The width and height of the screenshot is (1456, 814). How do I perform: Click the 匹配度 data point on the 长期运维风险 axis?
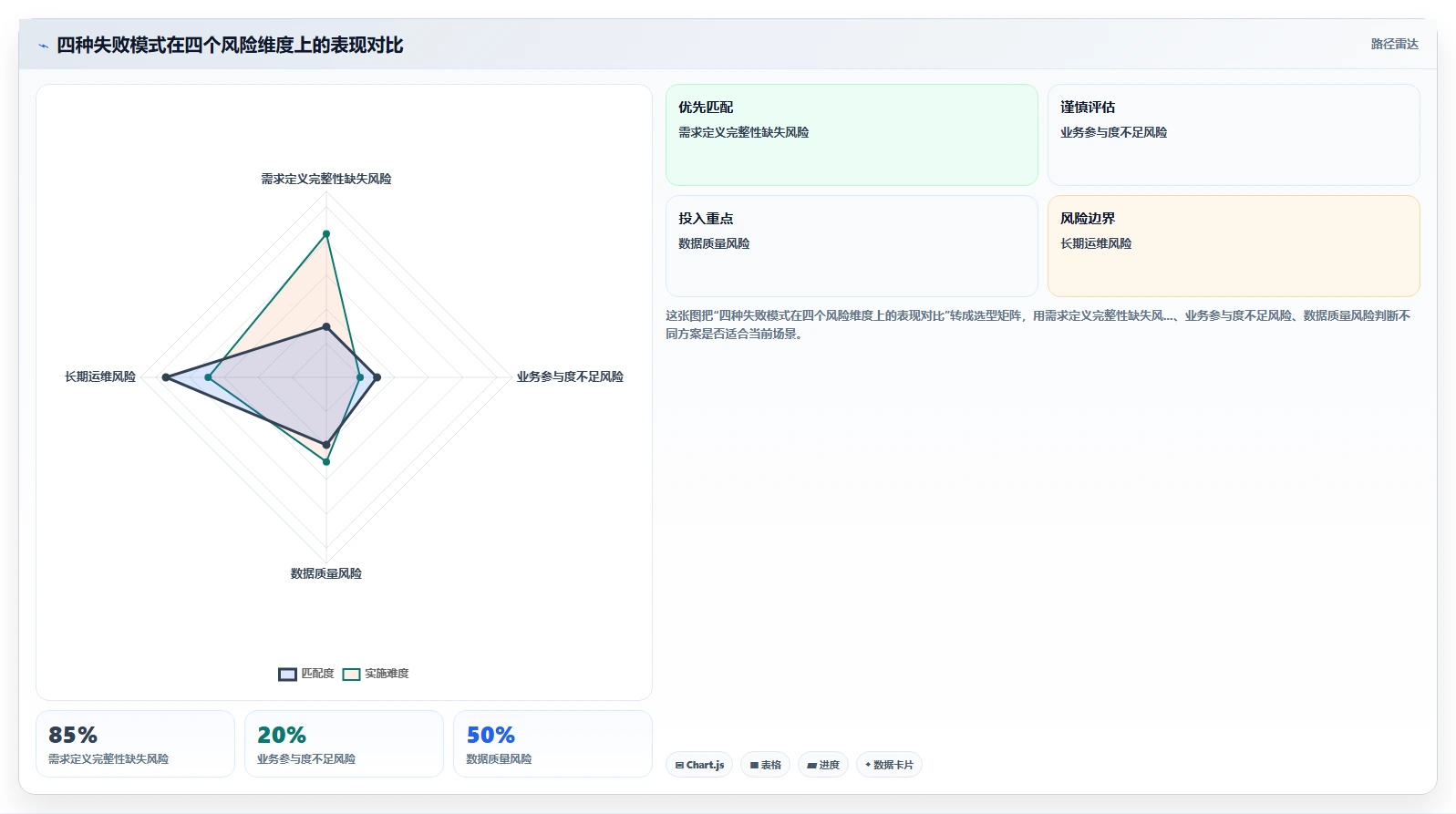coord(166,377)
